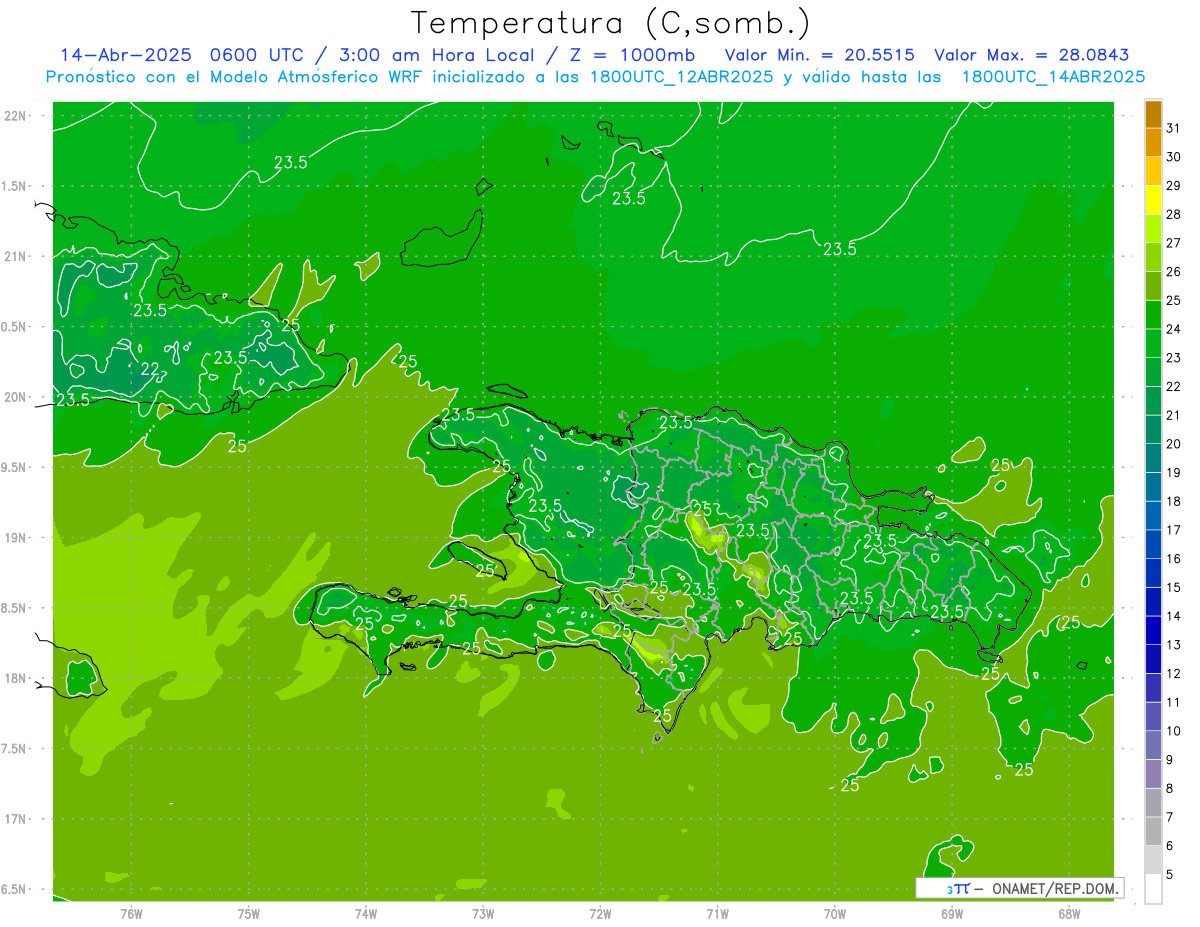The width and height of the screenshot is (1200, 927).
Task: Click the '22N' latitude axis label
Action: pos(17,116)
